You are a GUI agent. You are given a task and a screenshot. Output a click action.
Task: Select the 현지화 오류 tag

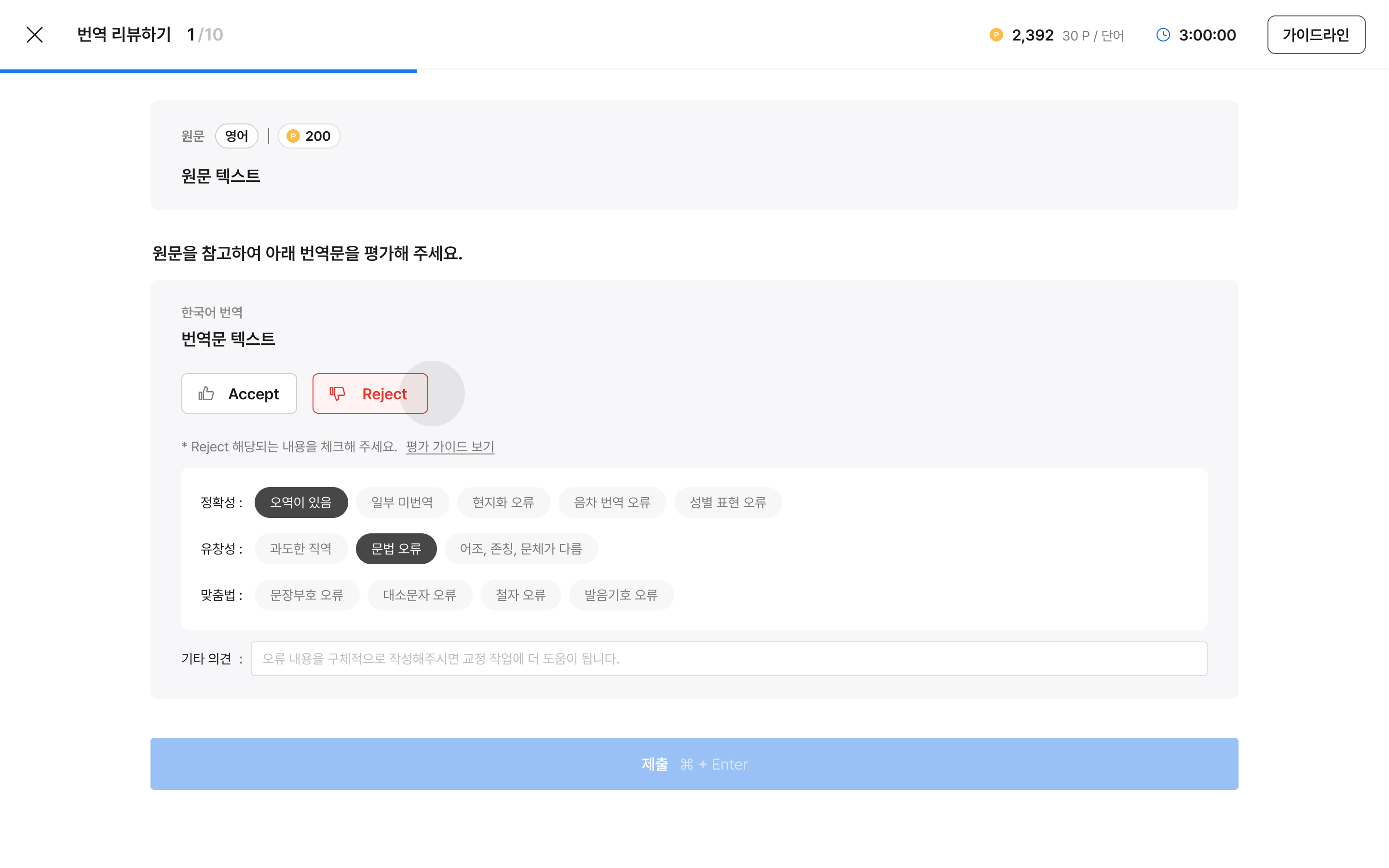point(504,502)
